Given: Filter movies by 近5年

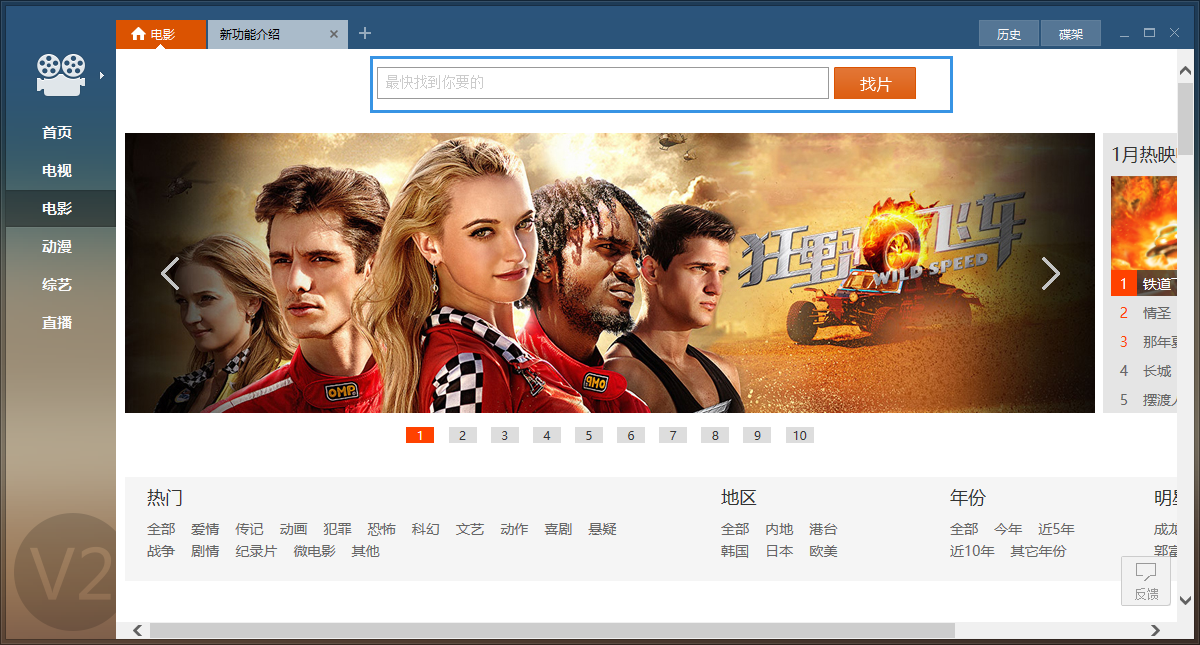Looking at the screenshot, I should tap(1056, 529).
